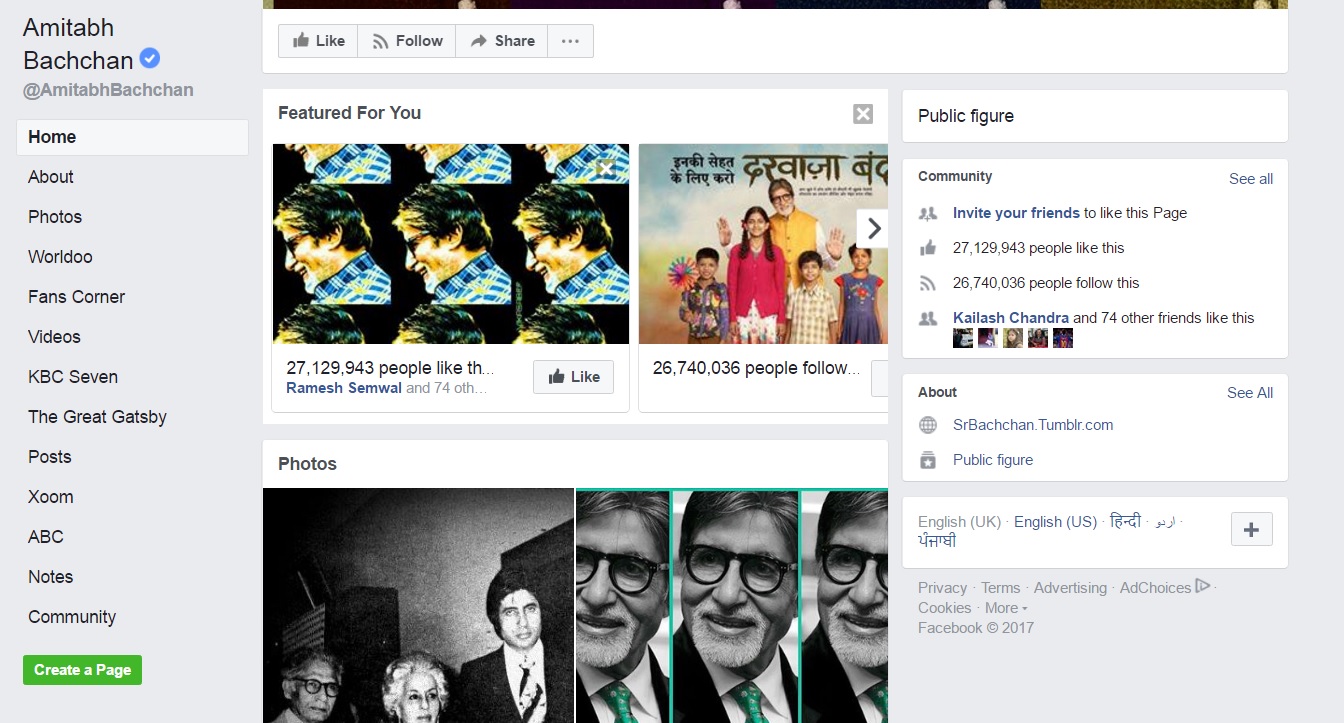Click the last friend avatar thumbnail in Community
This screenshot has height=723, width=1344.
point(1063,338)
